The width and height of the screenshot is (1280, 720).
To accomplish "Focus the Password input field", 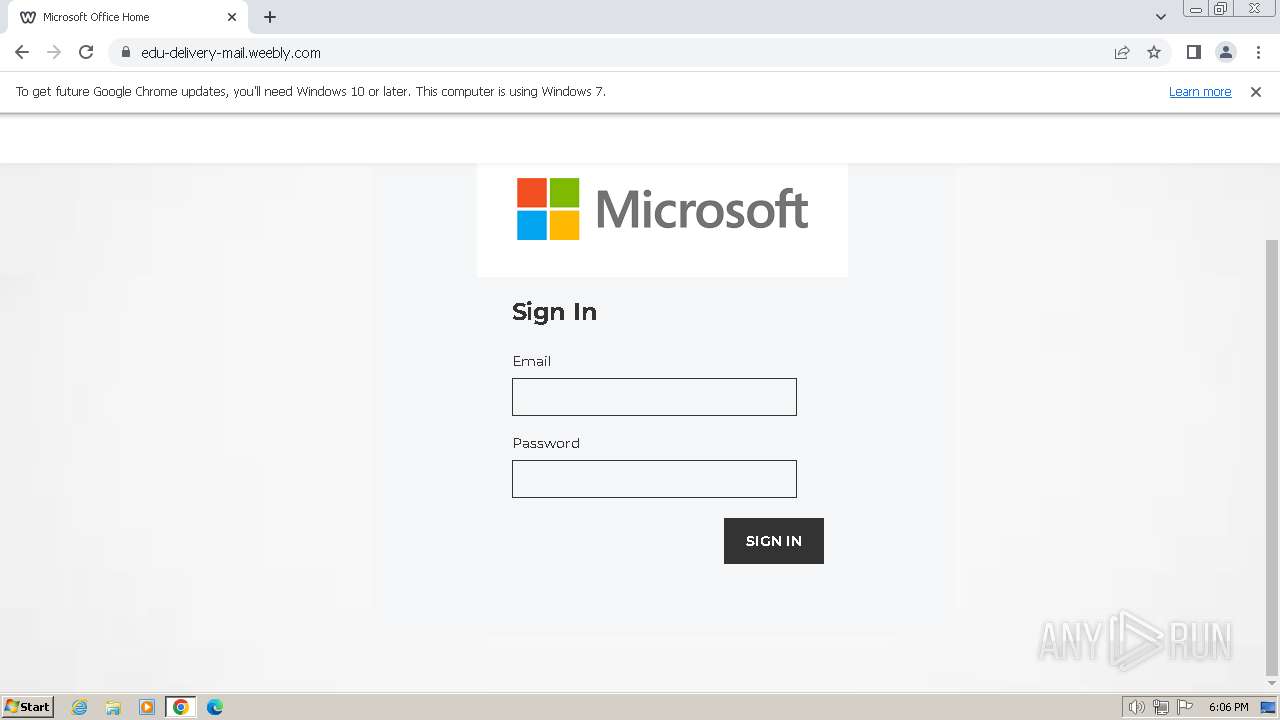I will click(654, 479).
